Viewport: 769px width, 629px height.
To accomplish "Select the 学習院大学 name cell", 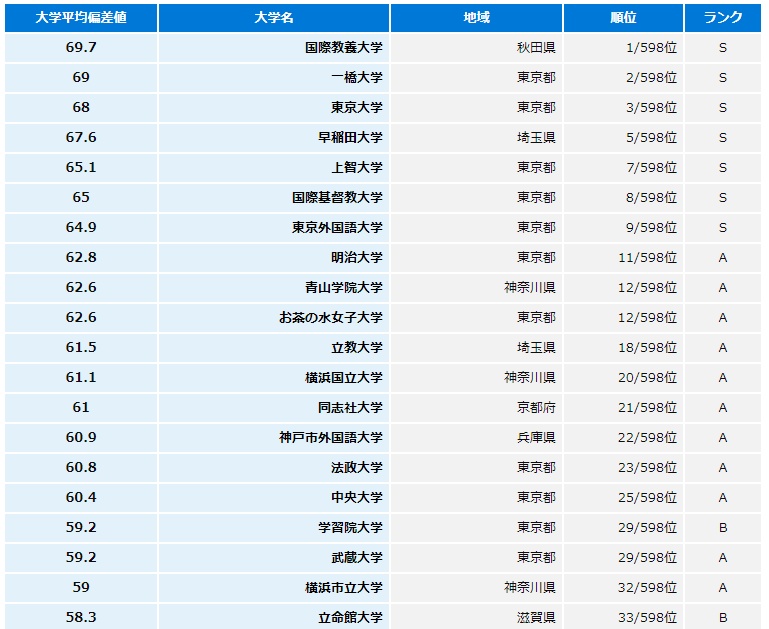I will 274,528.
